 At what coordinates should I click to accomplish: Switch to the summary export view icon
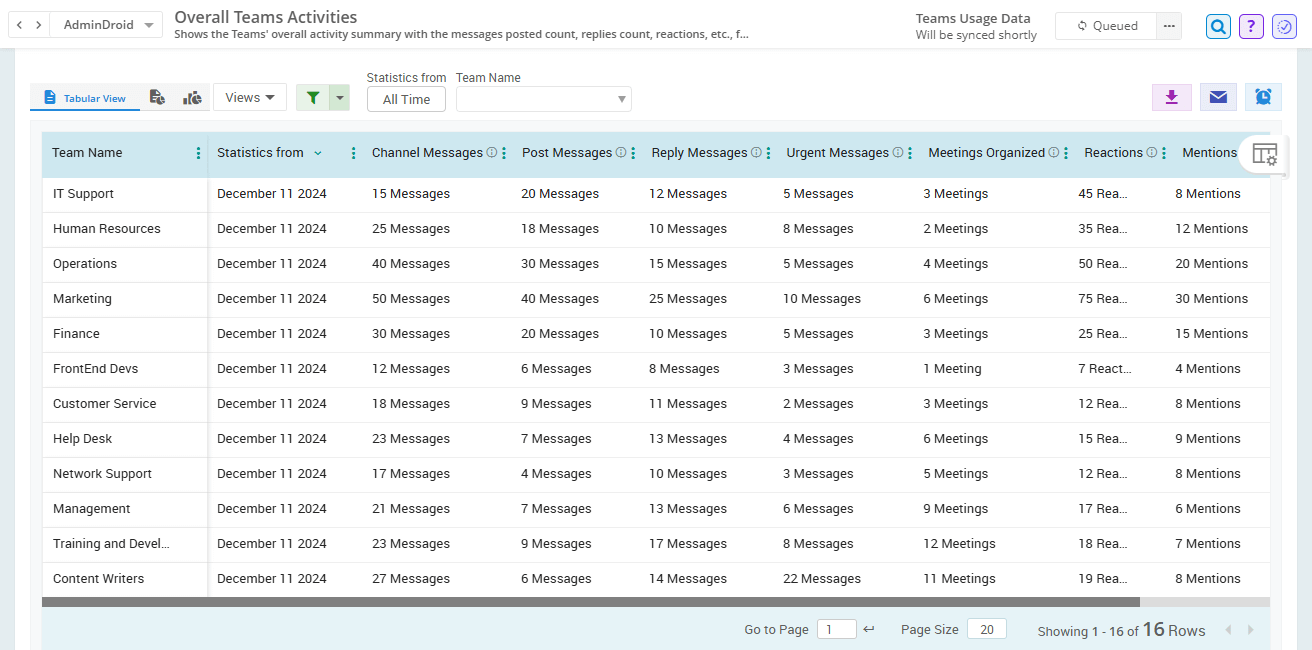point(157,96)
